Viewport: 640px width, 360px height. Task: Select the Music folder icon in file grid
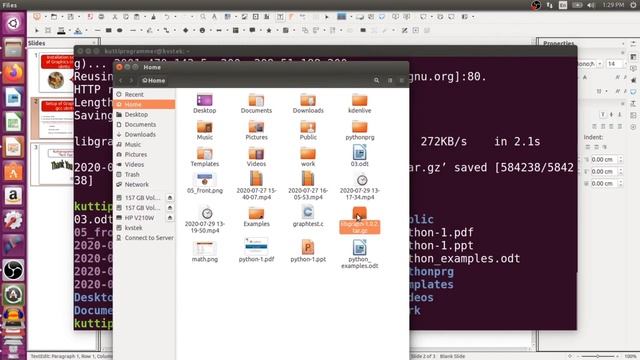[204, 130]
